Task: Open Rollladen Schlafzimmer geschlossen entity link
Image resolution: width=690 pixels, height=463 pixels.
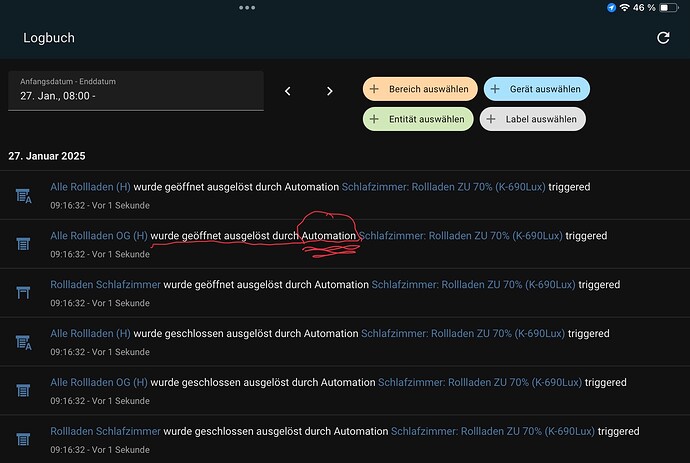Action: tap(105, 431)
